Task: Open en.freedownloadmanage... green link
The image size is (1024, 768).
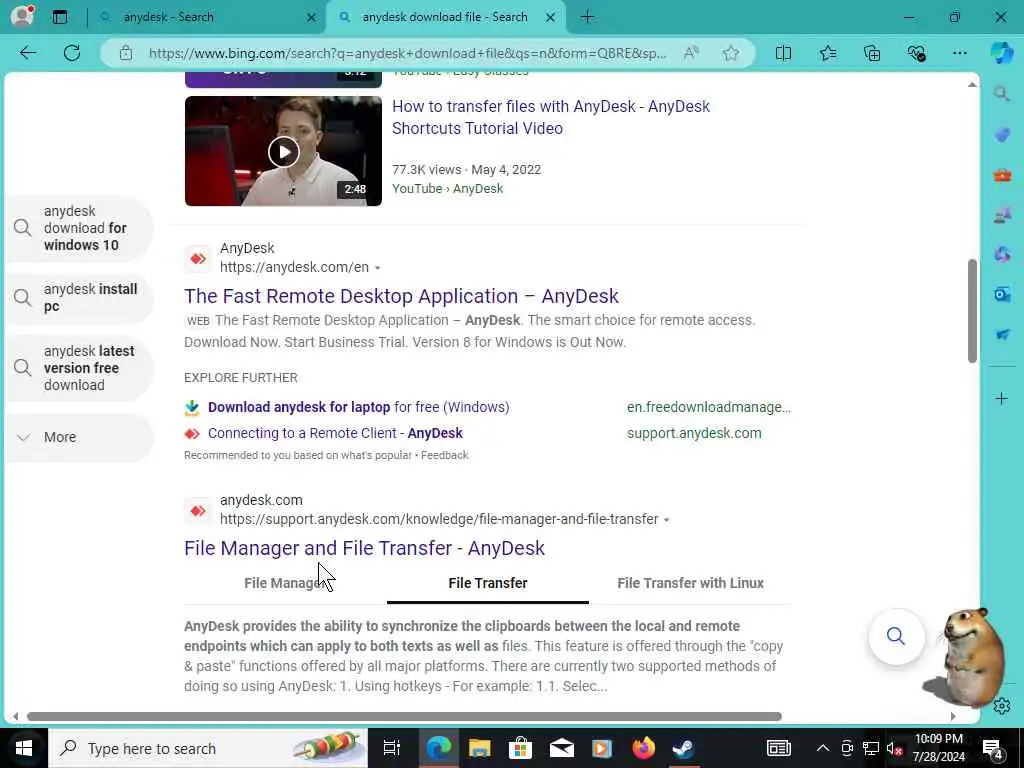Action: point(709,408)
